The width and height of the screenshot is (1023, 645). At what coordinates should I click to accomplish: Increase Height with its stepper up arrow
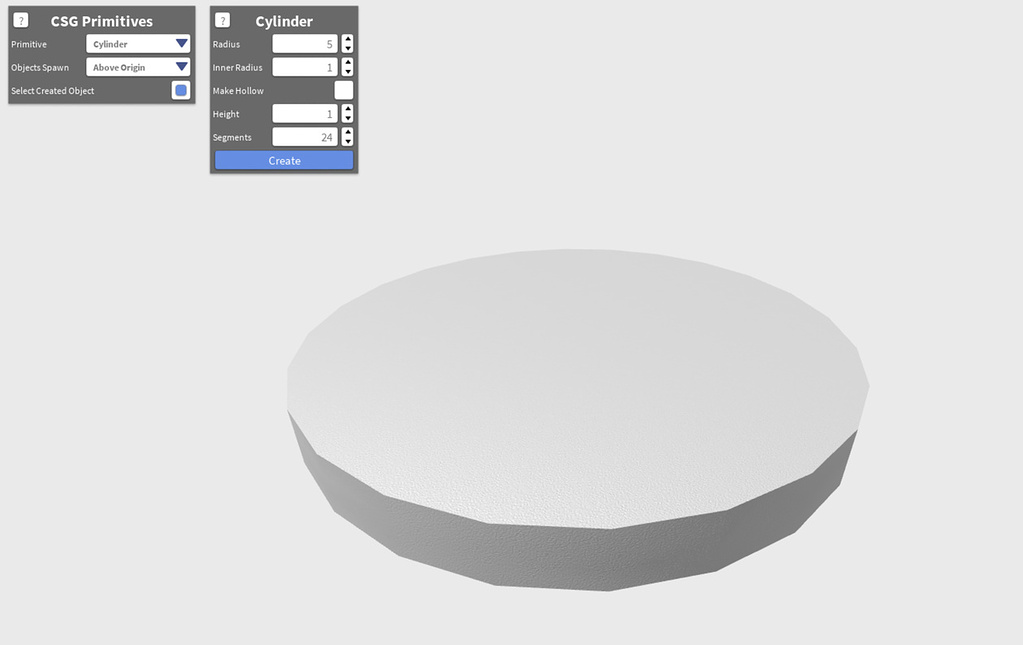coord(347,109)
